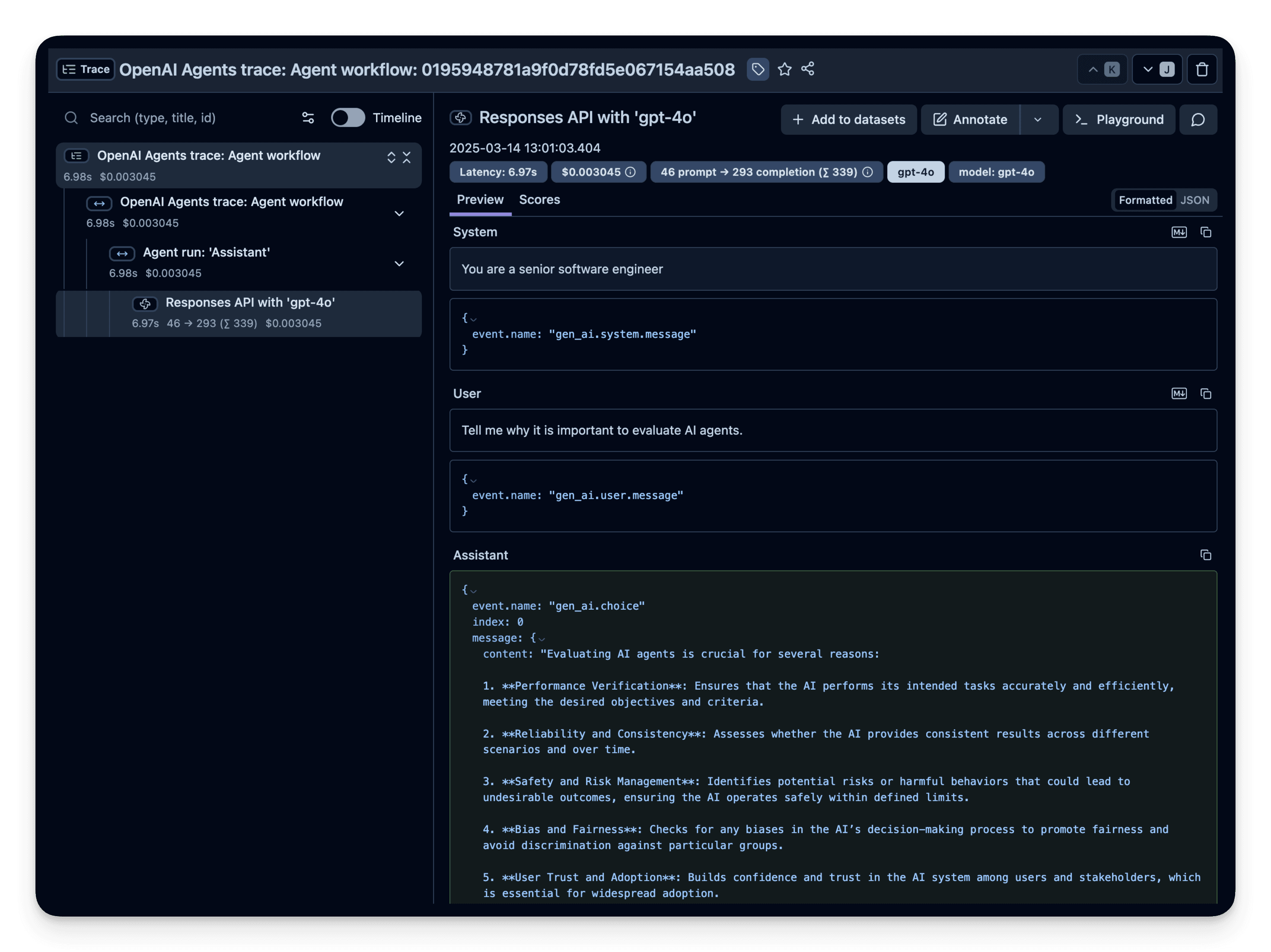Select the Preview tab
This screenshot has width=1271, height=952.
480,199
